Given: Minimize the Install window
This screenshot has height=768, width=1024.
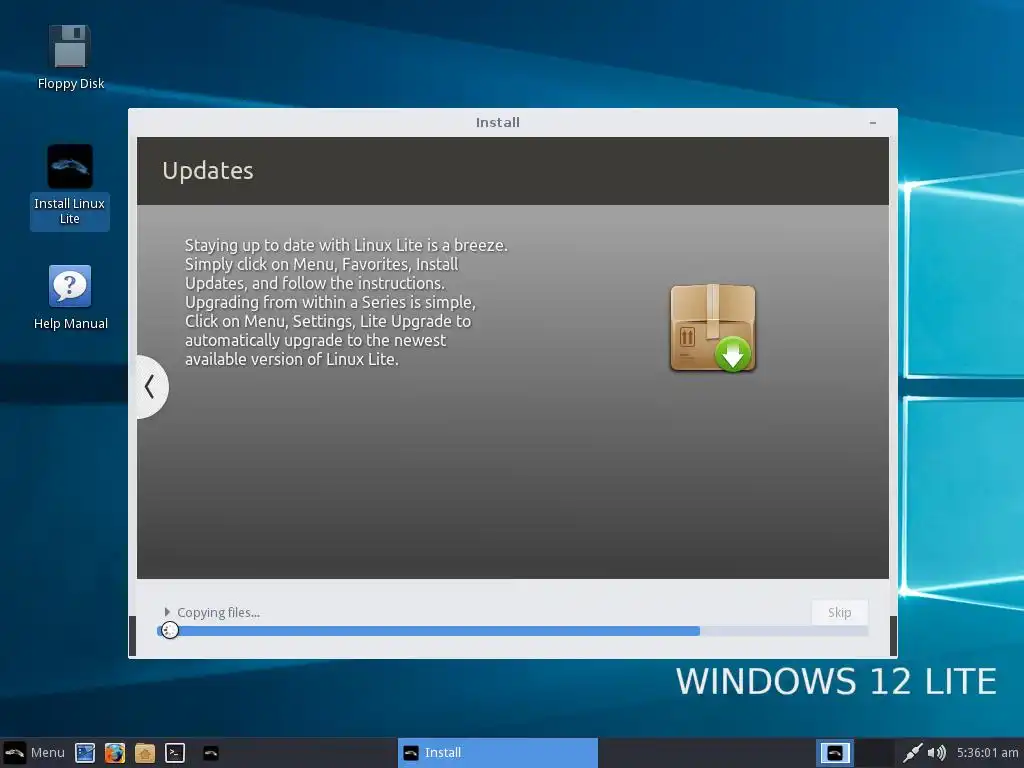Looking at the screenshot, I should (872, 123).
